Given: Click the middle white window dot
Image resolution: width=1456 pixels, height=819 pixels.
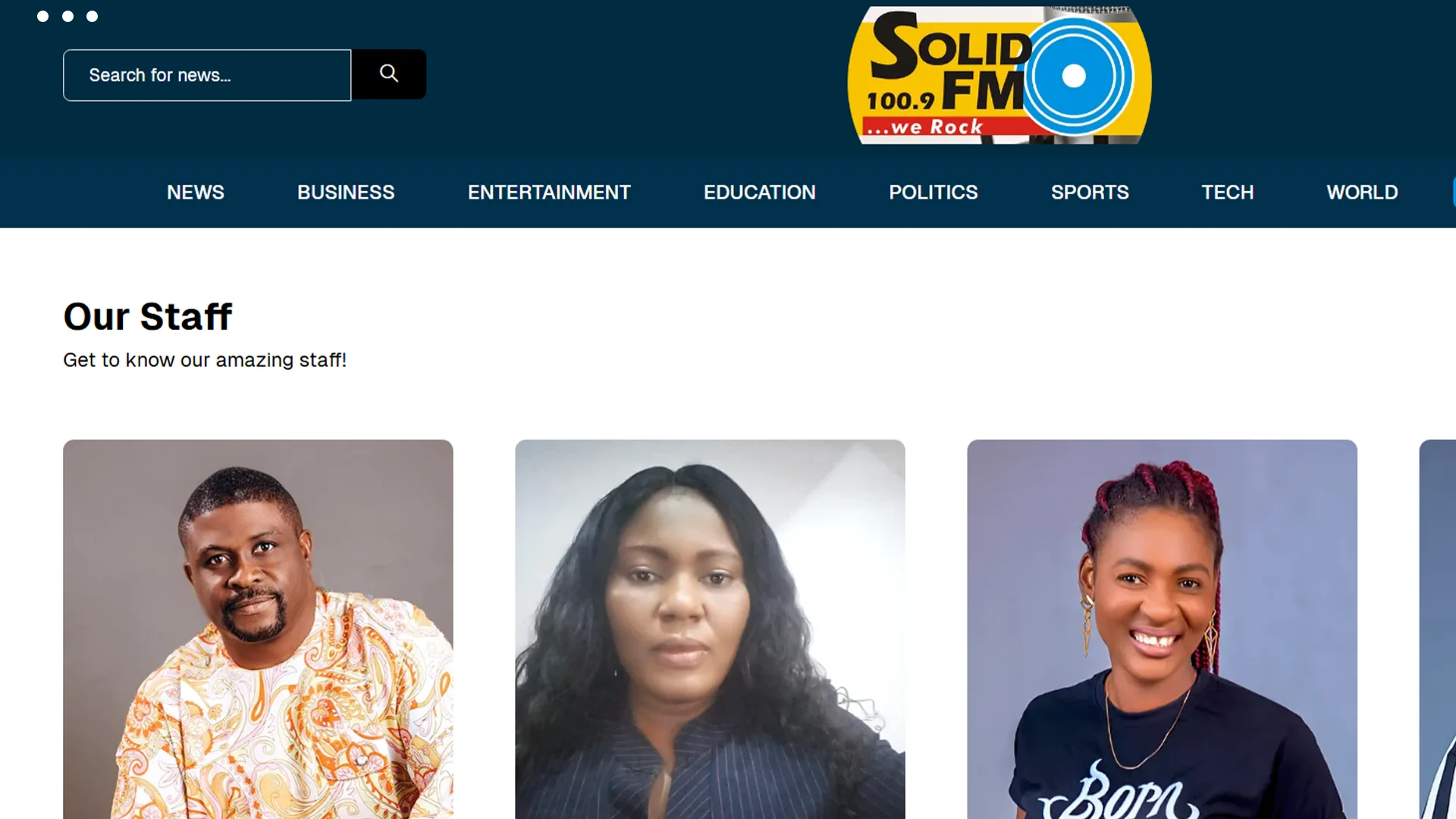Looking at the screenshot, I should coord(67,16).
